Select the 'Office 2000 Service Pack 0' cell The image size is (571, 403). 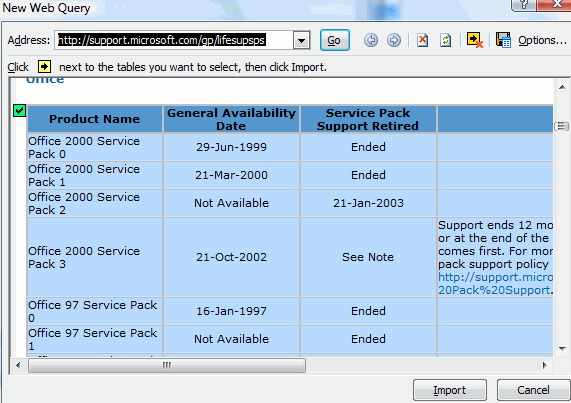95,147
